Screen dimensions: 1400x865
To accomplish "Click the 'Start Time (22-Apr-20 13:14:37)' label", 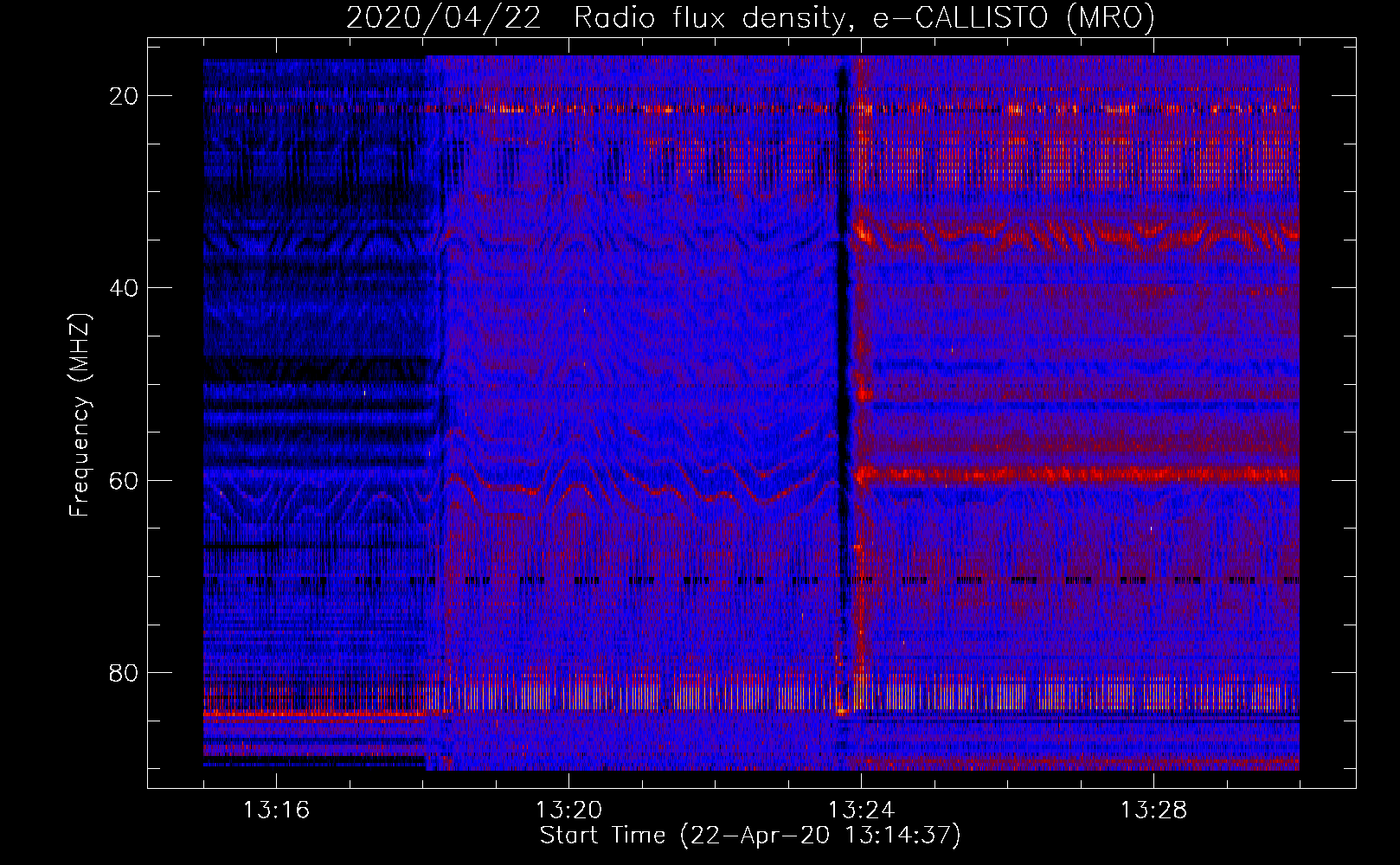I will pos(750,836).
